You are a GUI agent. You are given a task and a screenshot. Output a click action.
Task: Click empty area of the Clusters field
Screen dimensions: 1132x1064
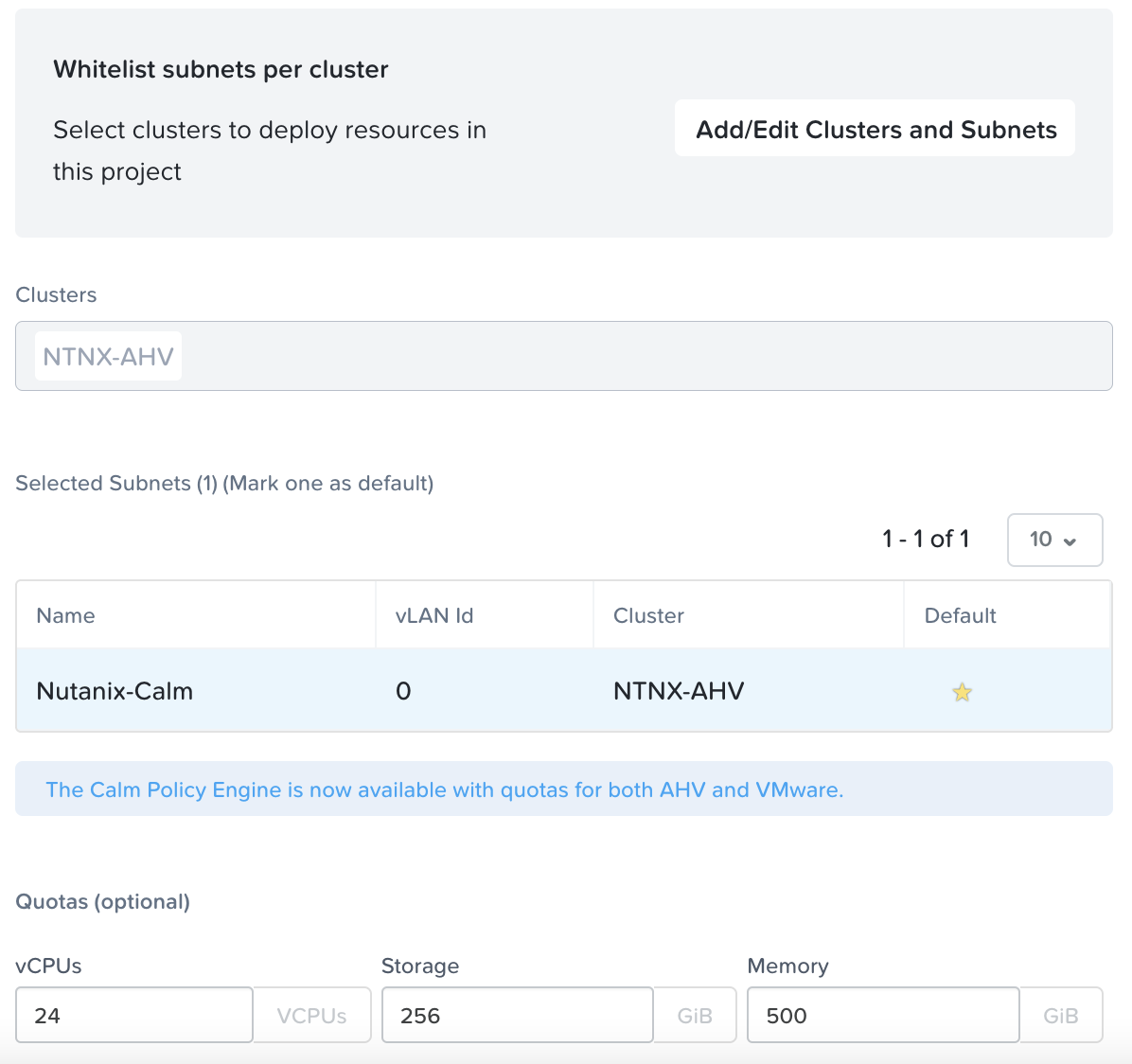644,357
